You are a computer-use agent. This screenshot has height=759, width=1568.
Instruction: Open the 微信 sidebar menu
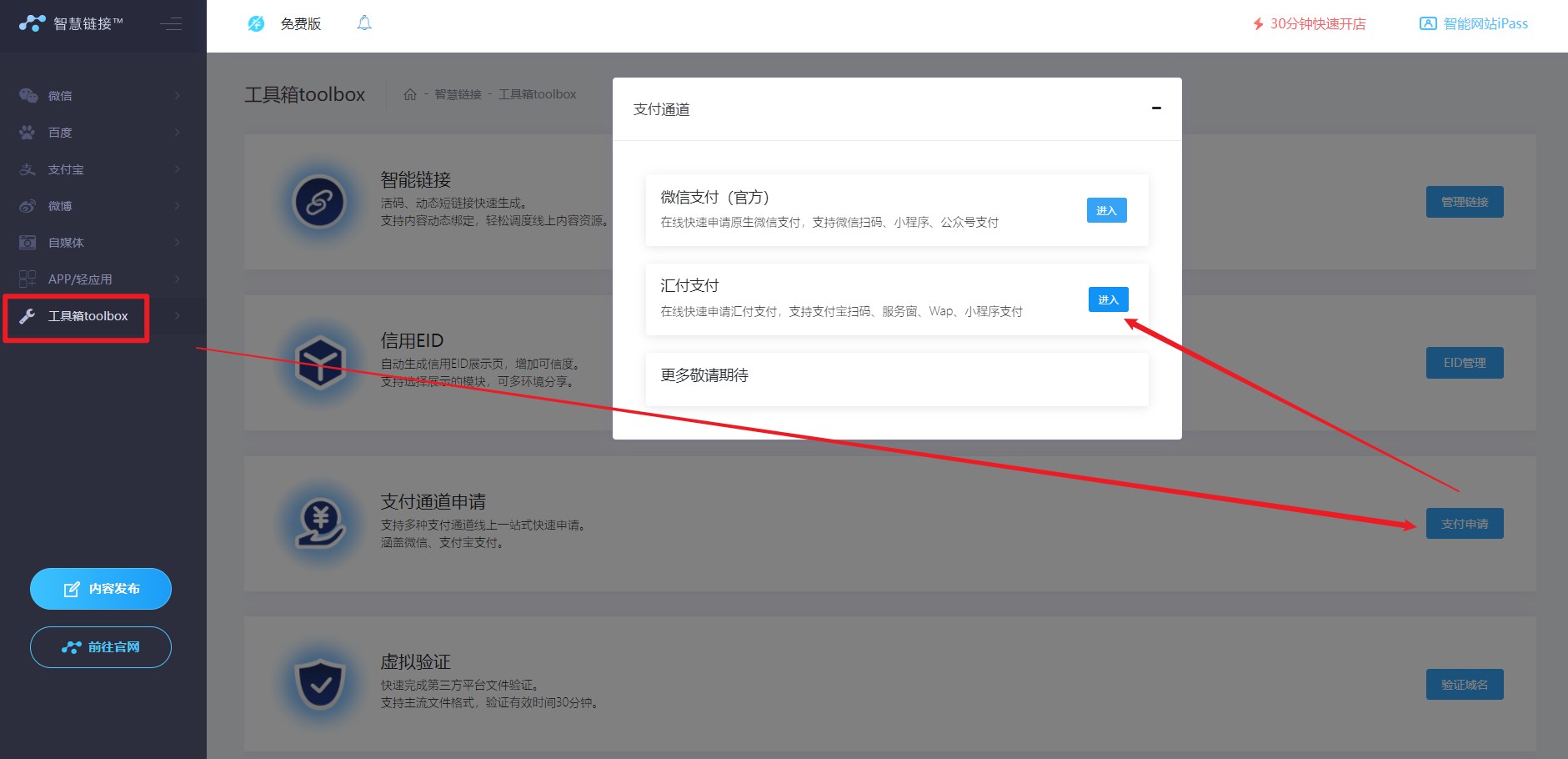[x=103, y=95]
